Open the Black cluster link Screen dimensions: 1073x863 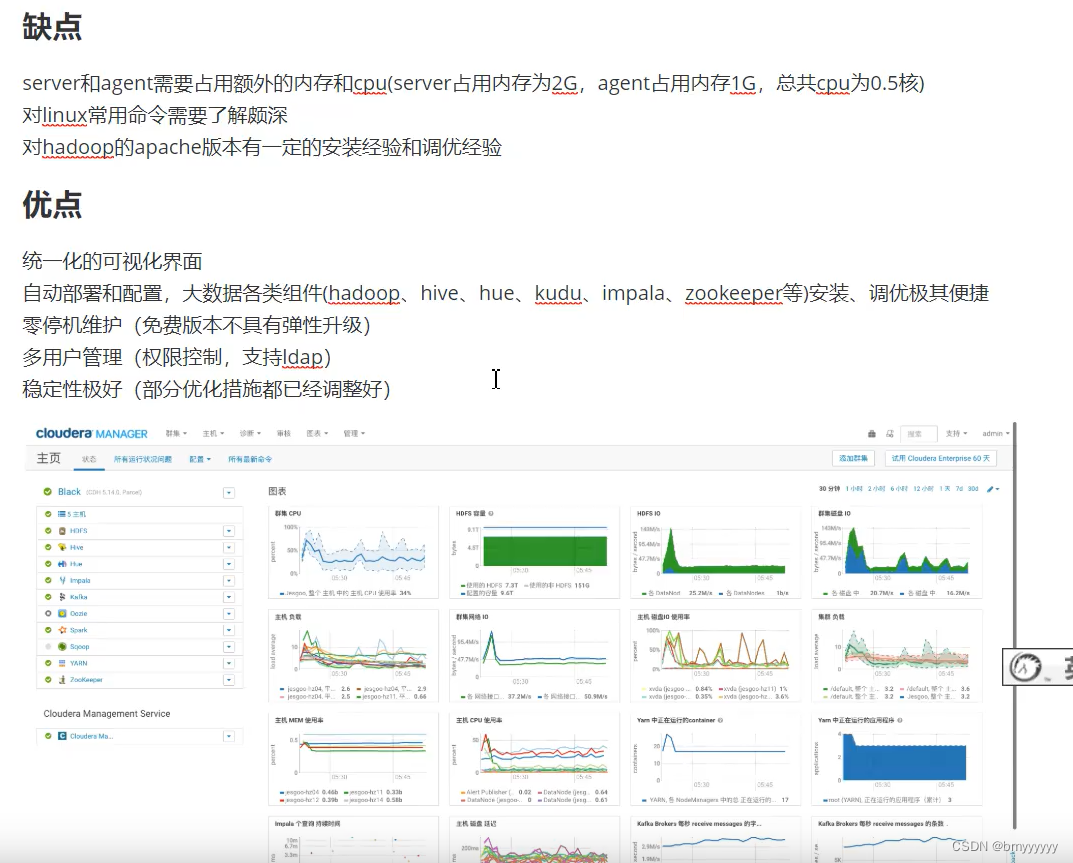(x=69, y=492)
